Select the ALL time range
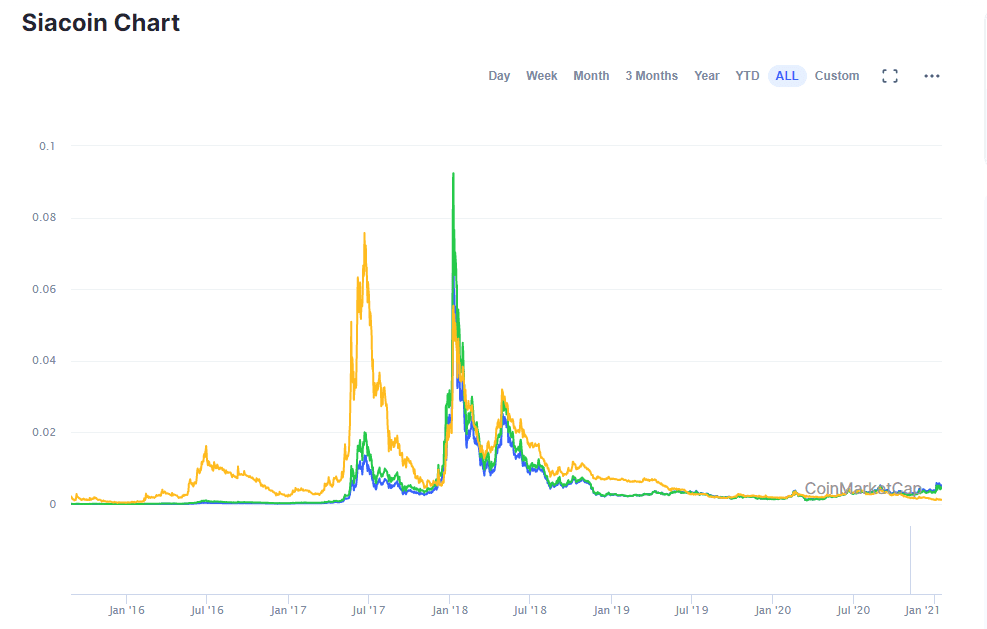Screen dimensions: 987x629 tap(787, 76)
